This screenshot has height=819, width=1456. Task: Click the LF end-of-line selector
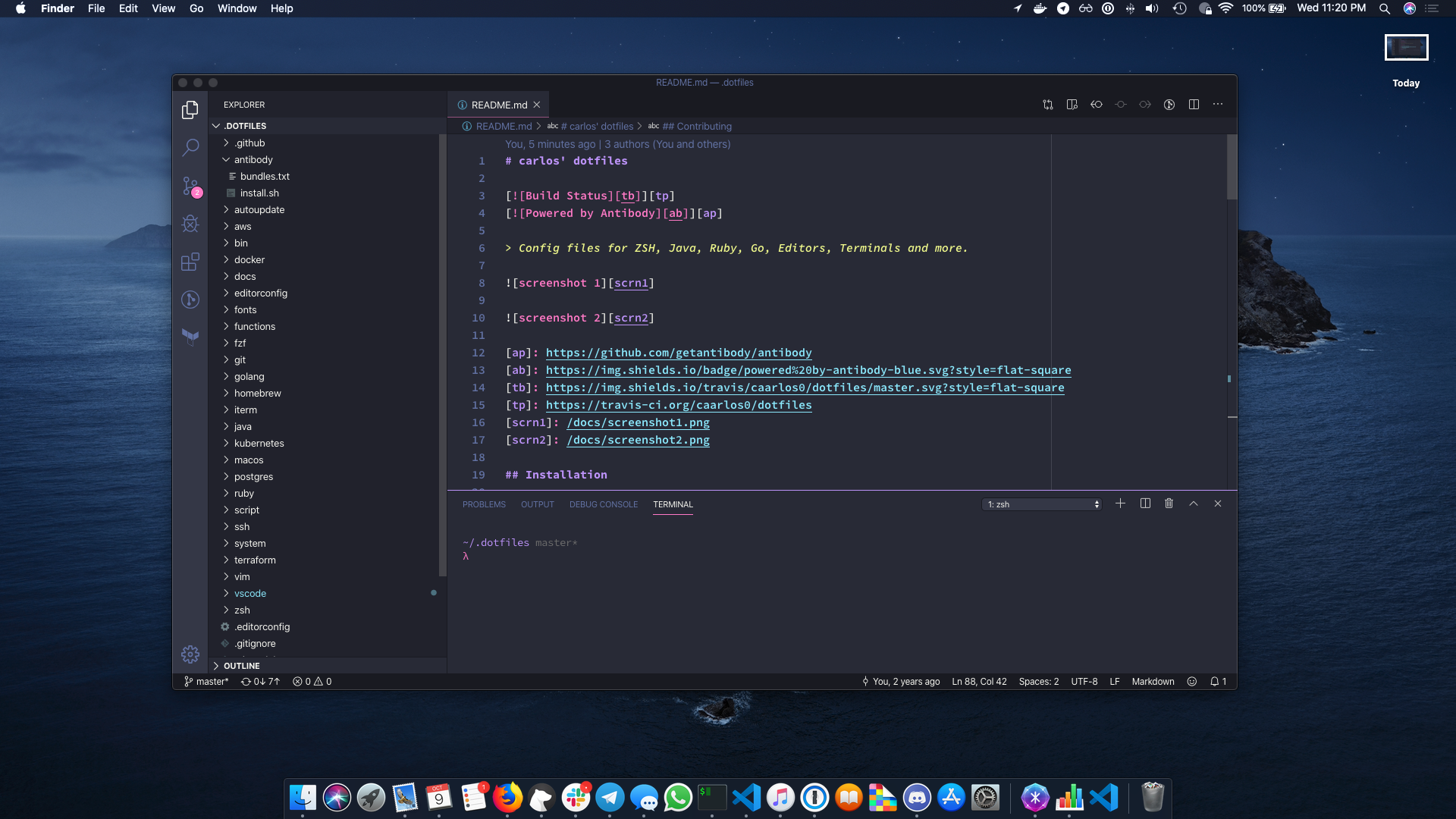click(1115, 682)
